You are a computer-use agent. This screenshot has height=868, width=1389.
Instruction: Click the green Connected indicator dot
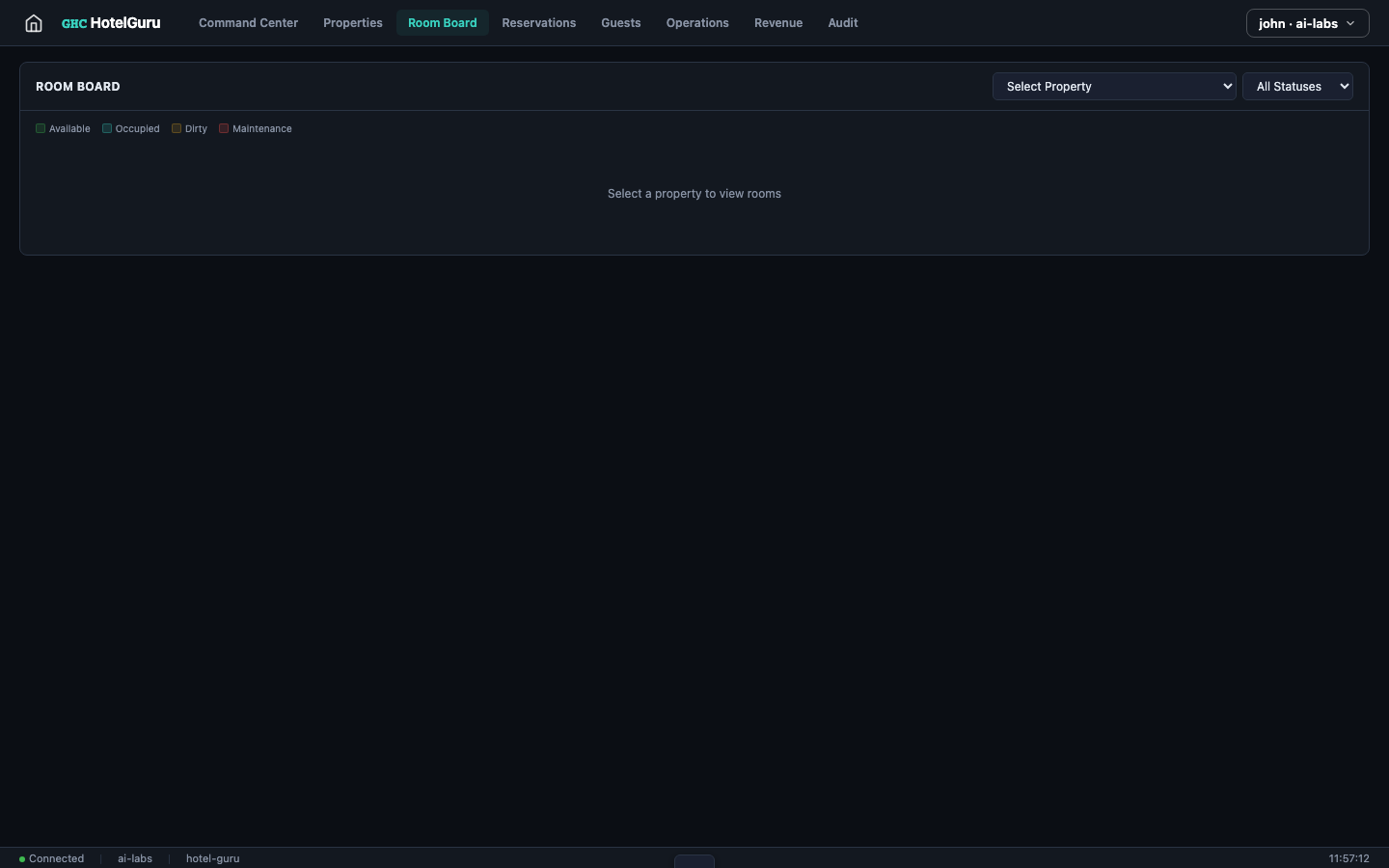pyautogui.click(x=21, y=858)
